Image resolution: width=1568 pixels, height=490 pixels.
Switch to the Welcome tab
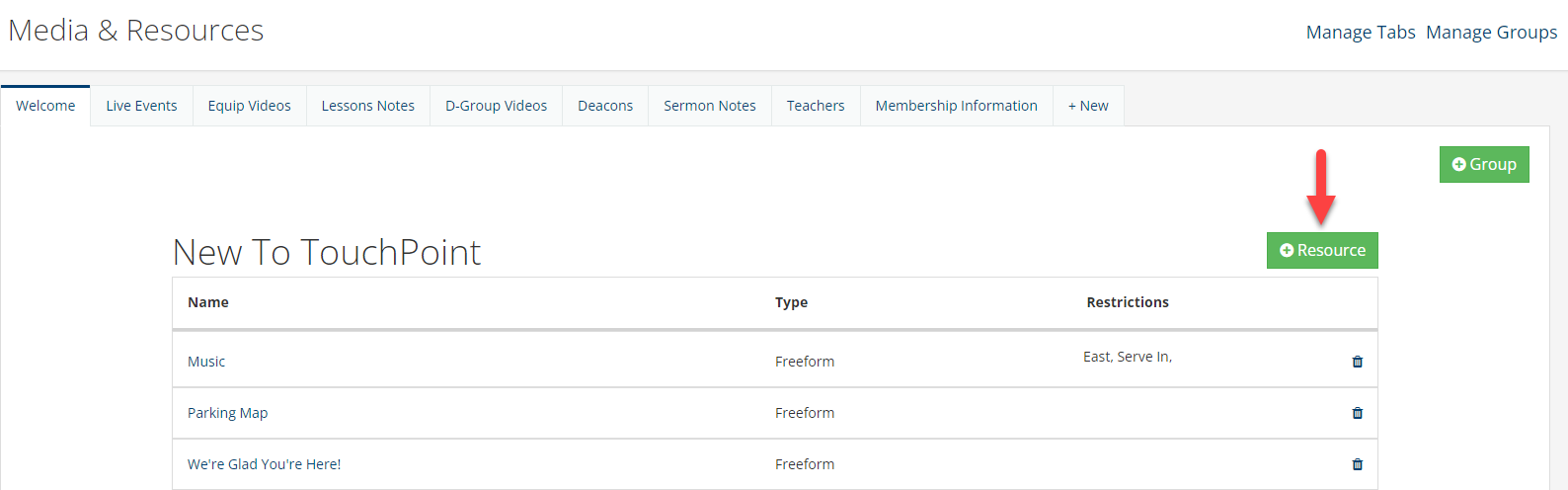pos(45,106)
